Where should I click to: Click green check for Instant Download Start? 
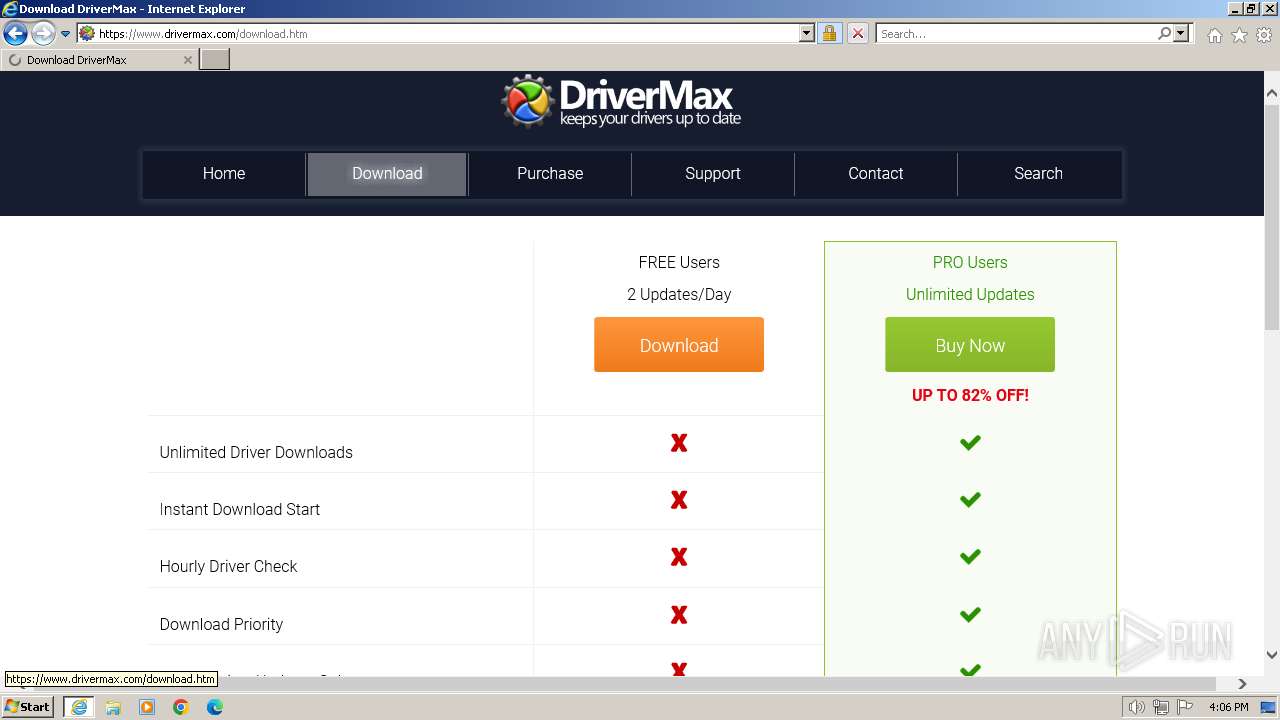click(970, 500)
